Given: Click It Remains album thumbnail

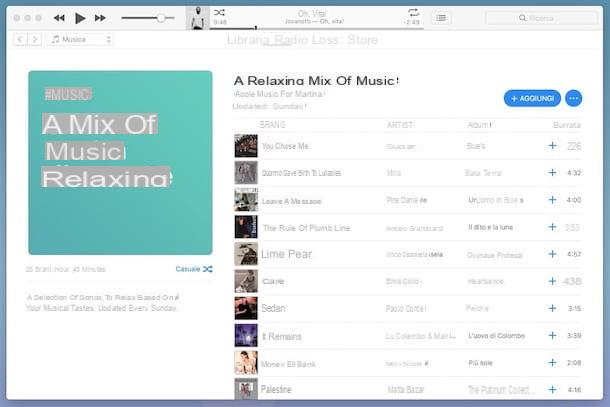Looking at the screenshot, I should (x=246, y=335).
